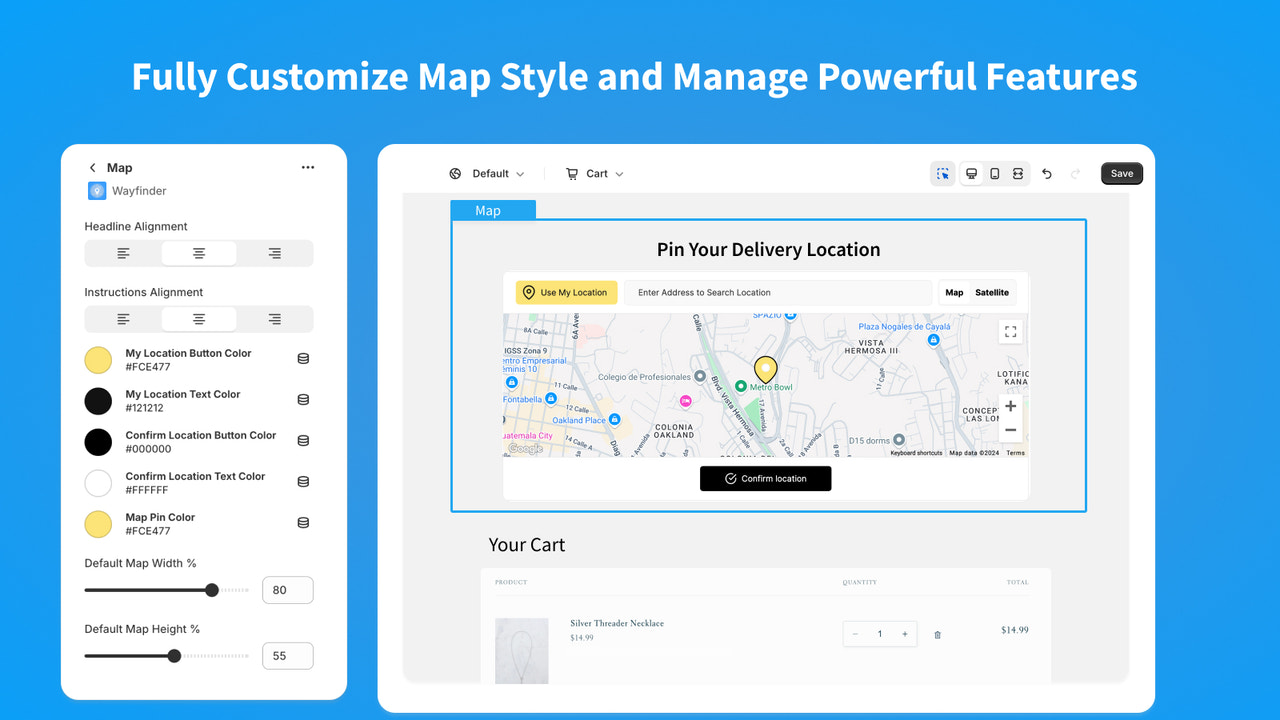Set Headline Alignment to right
The height and width of the screenshot is (720, 1280).
click(x=275, y=253)
